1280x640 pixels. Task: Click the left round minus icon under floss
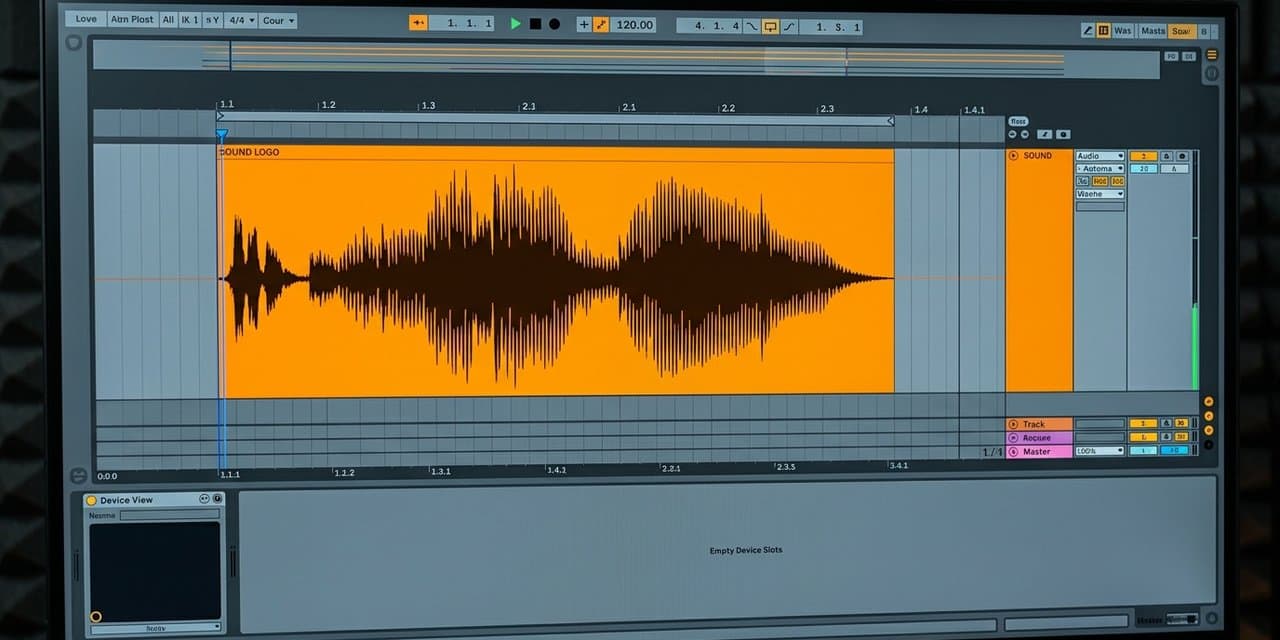point(1012,134)
